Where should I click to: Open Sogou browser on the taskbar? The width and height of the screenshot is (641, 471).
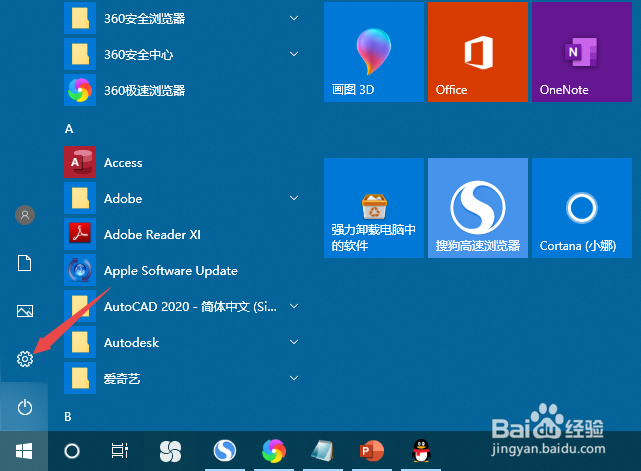pyautogui.click(x=224, y=451)
